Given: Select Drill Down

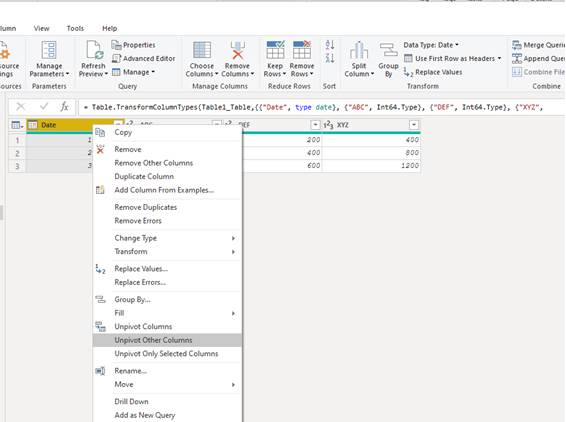Looking at the screenshot, I should [167, 401].
